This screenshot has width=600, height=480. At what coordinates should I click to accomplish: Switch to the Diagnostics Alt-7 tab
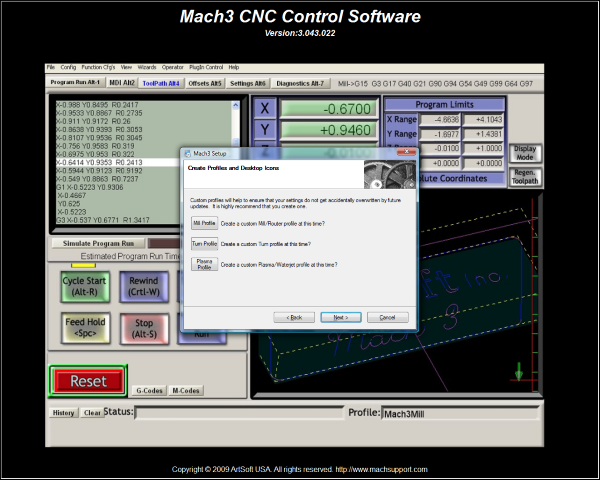pos(301,83)
